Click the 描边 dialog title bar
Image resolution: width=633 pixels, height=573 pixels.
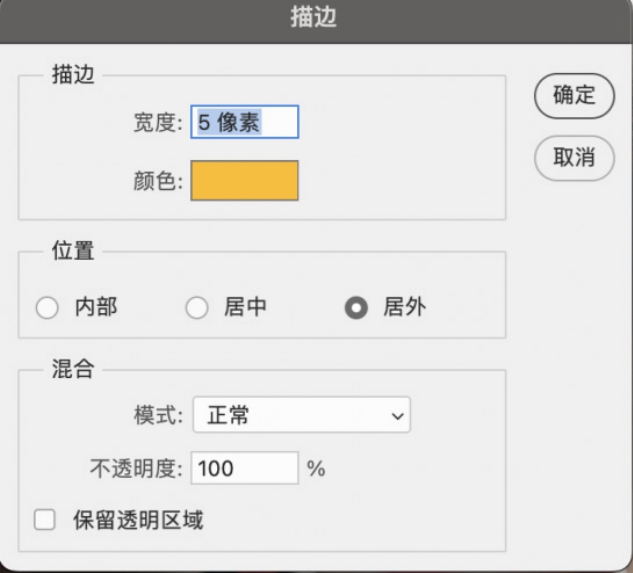tap(316, 20)
